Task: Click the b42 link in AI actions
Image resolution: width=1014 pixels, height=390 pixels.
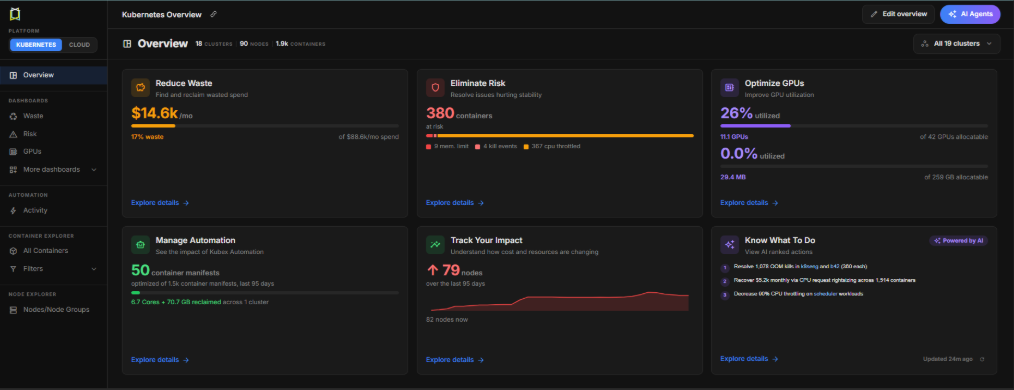Action: coord(834,266)
